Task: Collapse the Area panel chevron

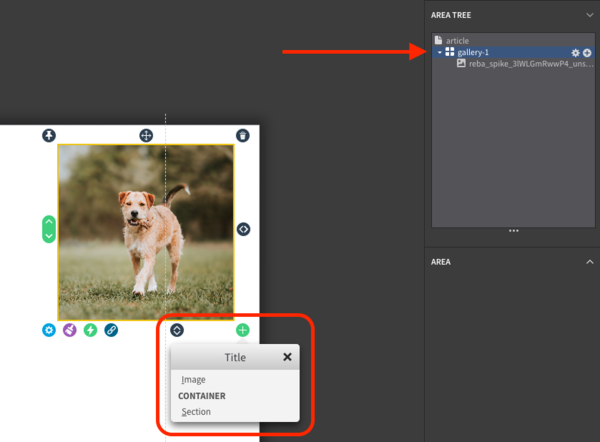Action: point(589,261)
